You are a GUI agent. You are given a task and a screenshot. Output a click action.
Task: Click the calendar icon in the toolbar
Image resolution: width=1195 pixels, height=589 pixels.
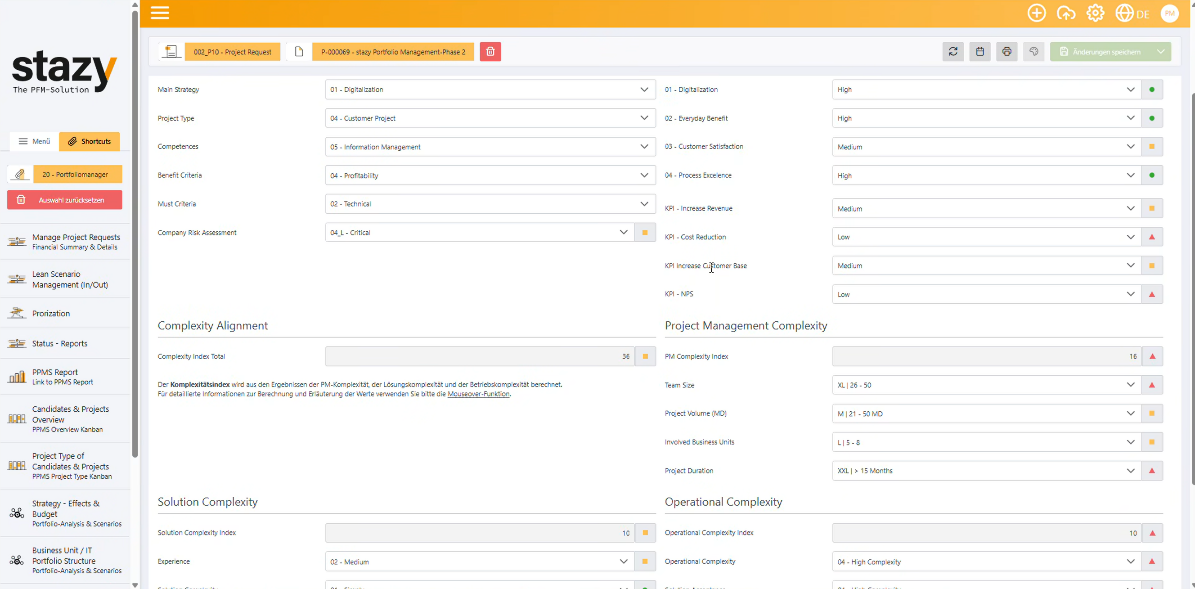(980, 52)
